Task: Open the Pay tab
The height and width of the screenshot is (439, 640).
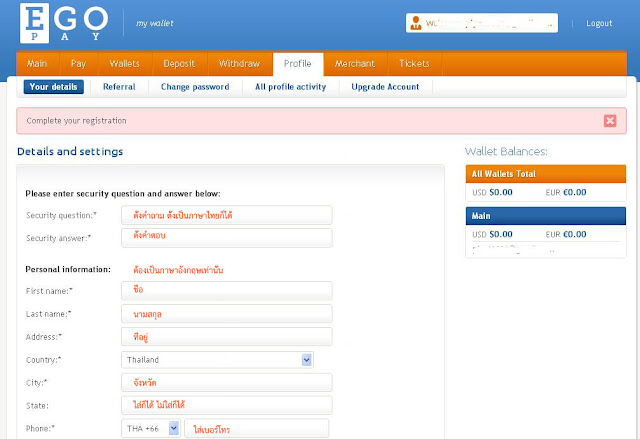Action: click(x=78, y=64)
